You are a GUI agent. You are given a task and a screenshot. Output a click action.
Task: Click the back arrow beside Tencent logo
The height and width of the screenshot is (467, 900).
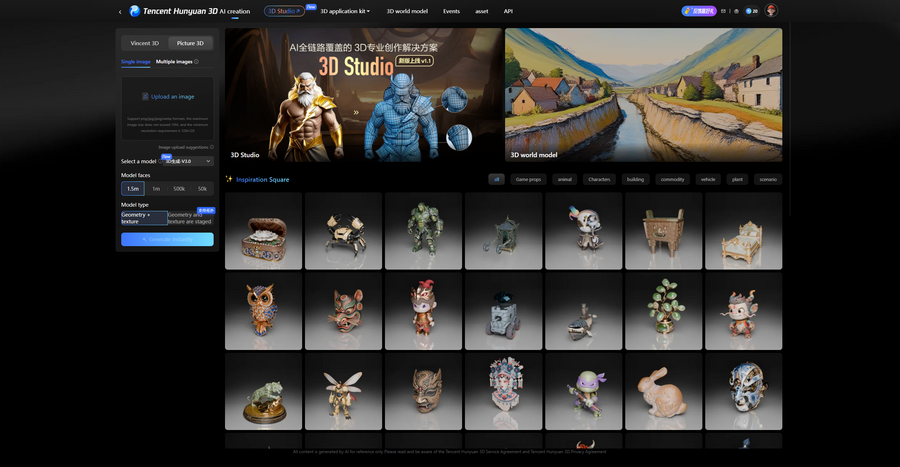tap(120, 11)
